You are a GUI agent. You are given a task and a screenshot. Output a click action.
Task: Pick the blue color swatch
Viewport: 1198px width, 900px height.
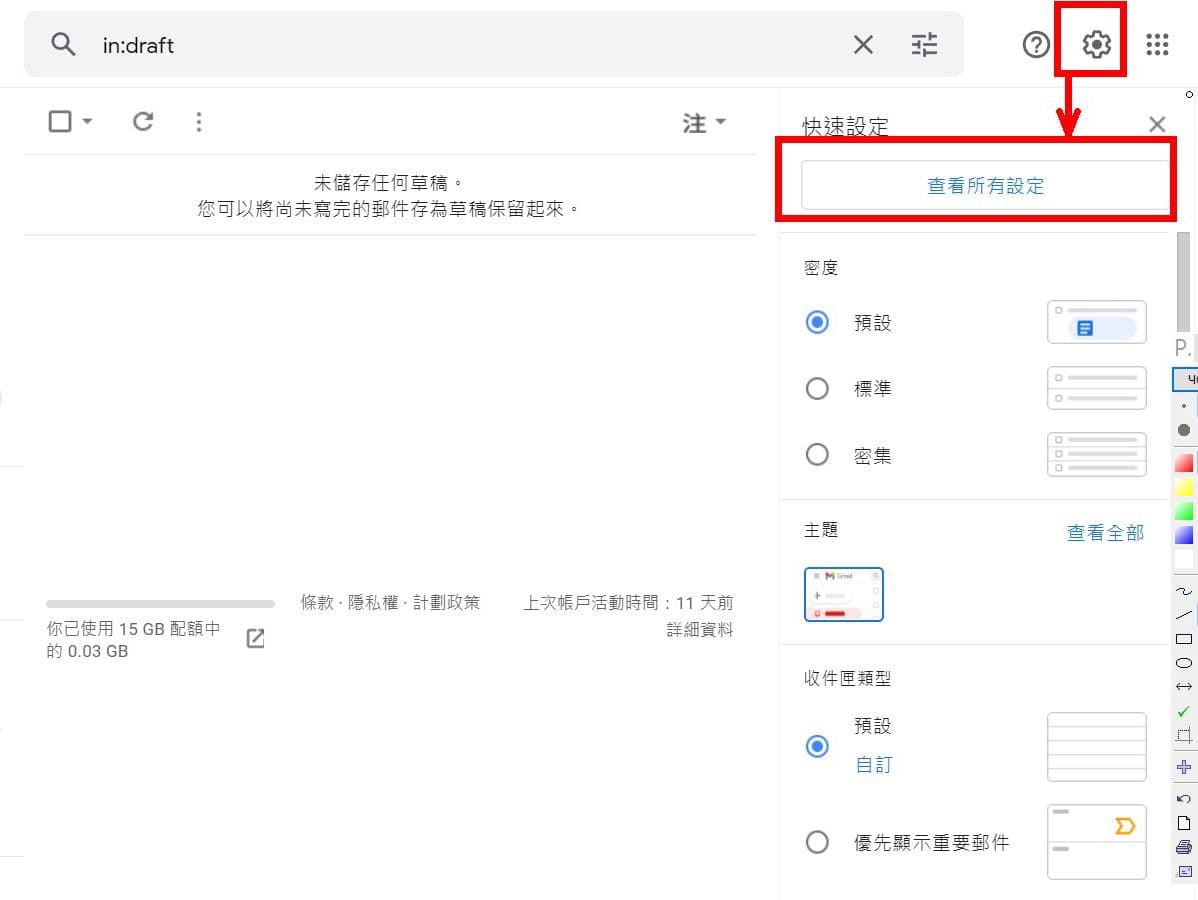(1183, 535)
